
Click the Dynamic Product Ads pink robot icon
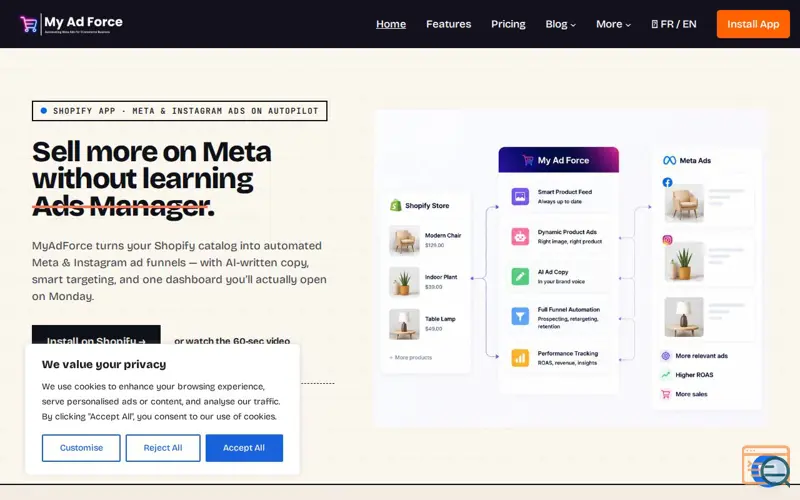click(520, 236)
